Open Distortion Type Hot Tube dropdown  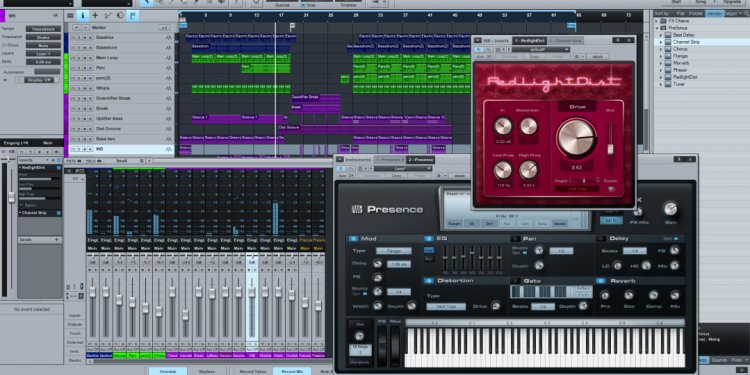pyautogui.click(x=446, y=307)
